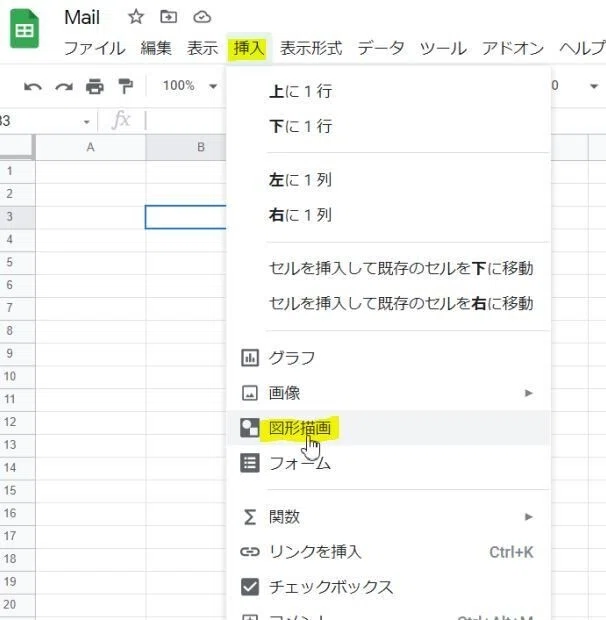Click the 図形描画 drawing icon

point(250,428)
